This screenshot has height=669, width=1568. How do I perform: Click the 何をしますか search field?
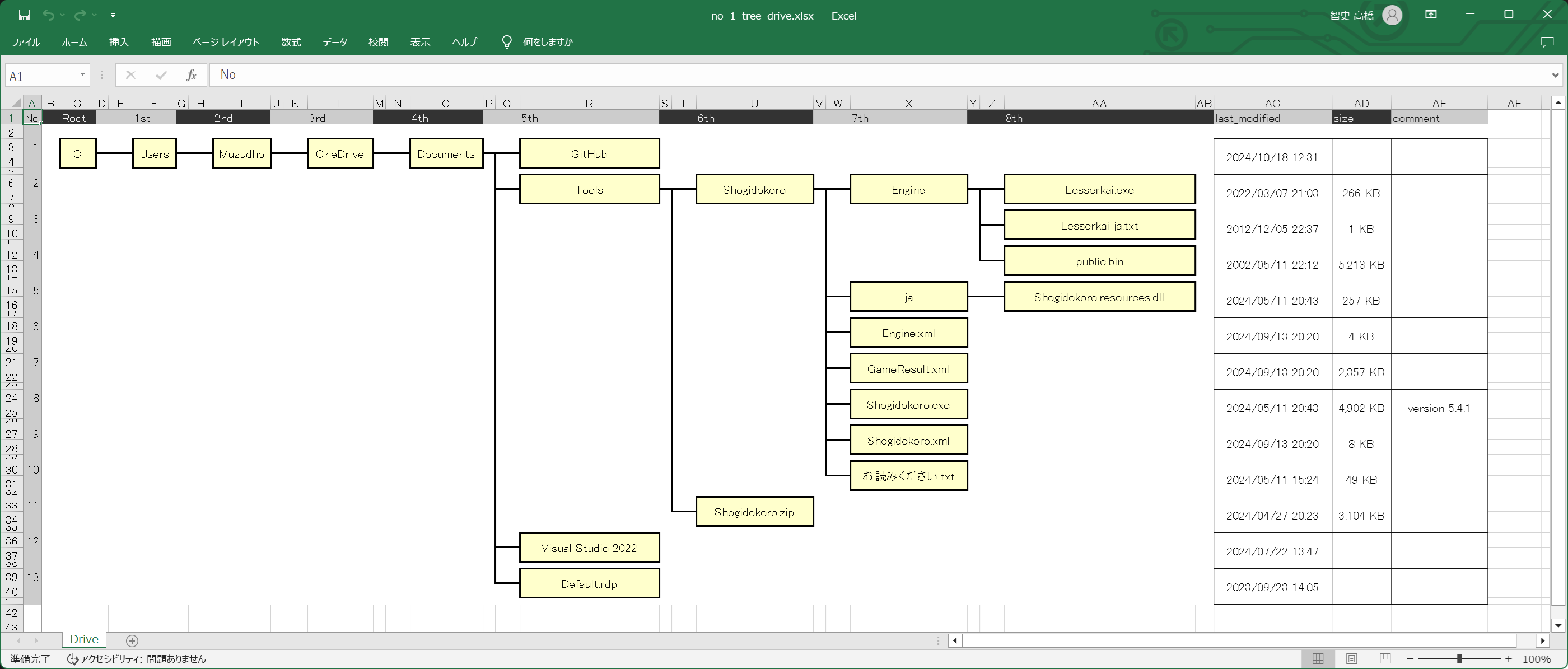[x=548, y=42]
